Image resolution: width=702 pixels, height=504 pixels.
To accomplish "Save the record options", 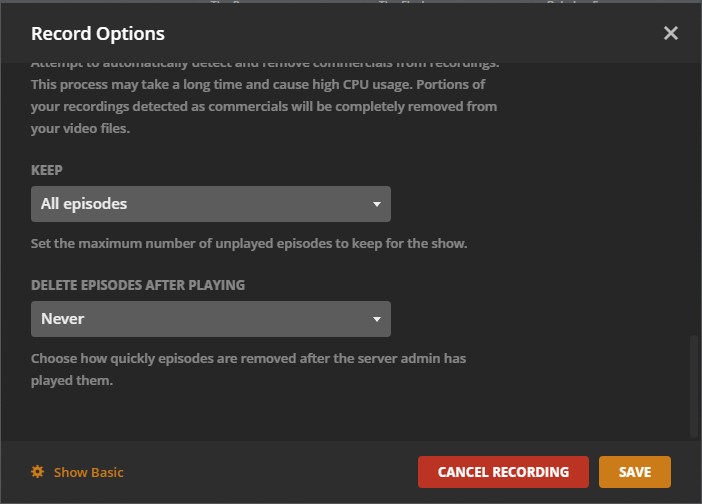I will click(x=634, y=472).
